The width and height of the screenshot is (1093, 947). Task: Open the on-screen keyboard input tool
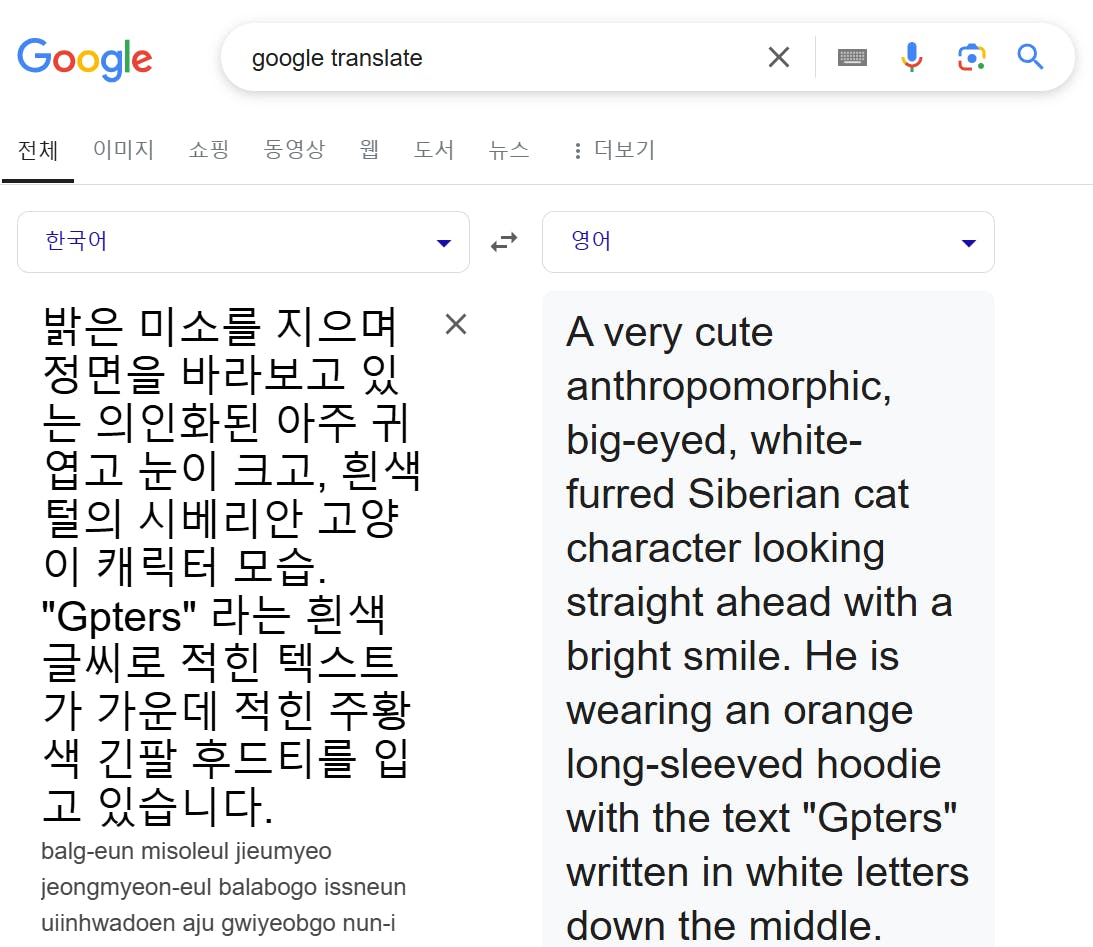click(x=852, y=58)
